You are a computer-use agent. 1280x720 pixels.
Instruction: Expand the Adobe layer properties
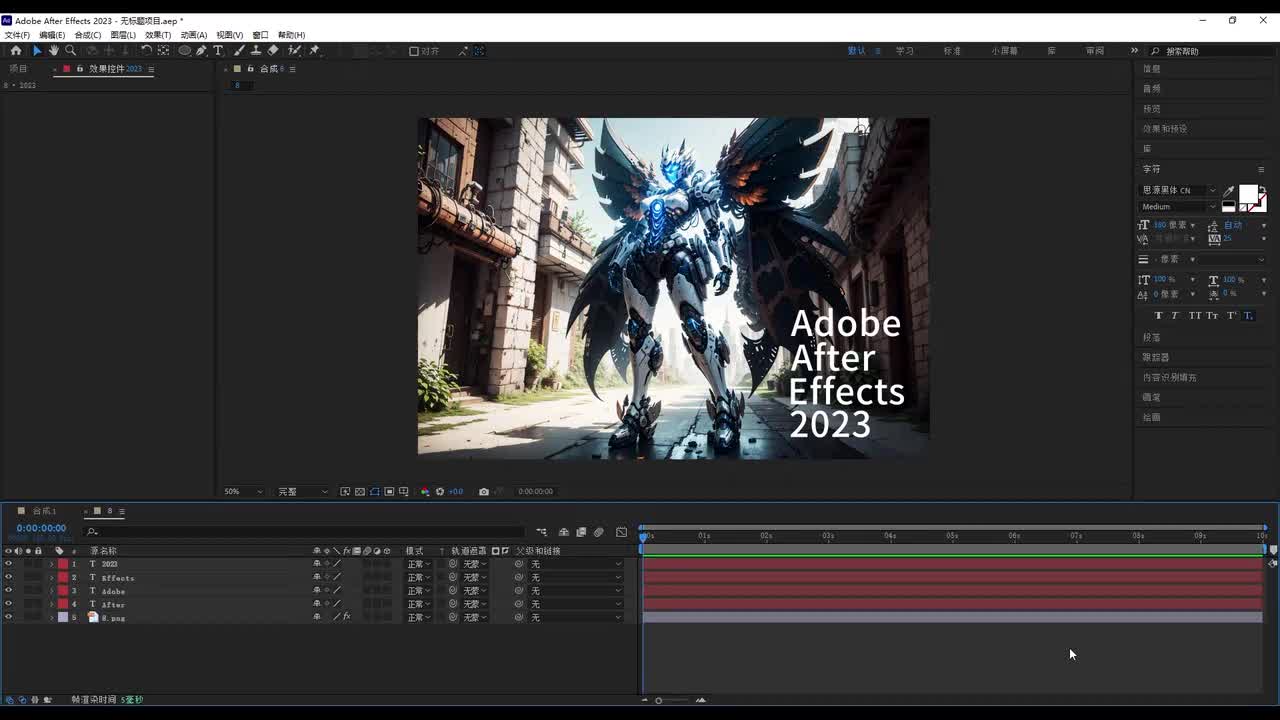52,591
